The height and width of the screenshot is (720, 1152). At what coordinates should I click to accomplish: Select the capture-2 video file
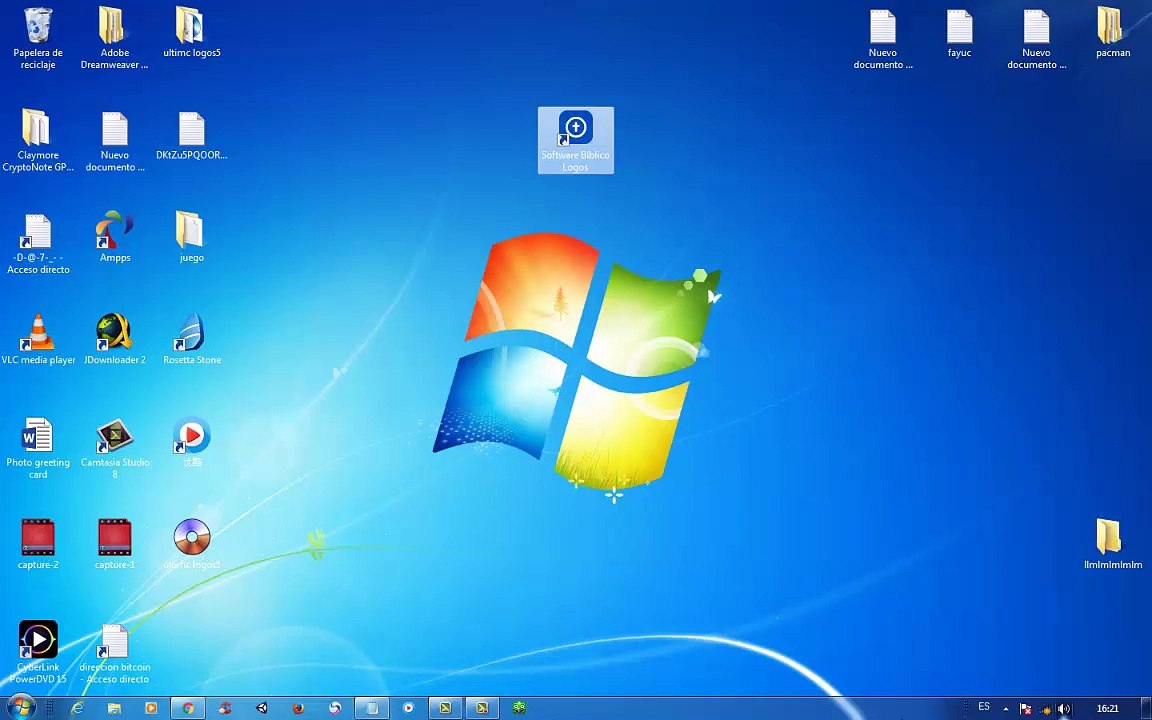pyautogui.click(x=38, y=544)
